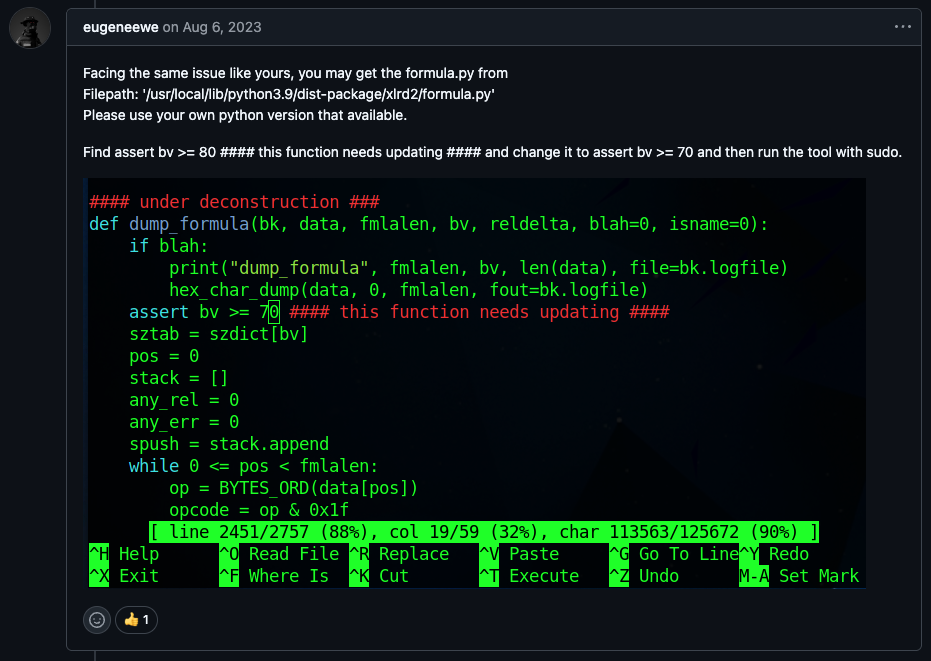The width and height of the screenshot is (931, 661).
Task: Click the smiley add reaction button
Action: pyautogui.click(x=97, y=620)
